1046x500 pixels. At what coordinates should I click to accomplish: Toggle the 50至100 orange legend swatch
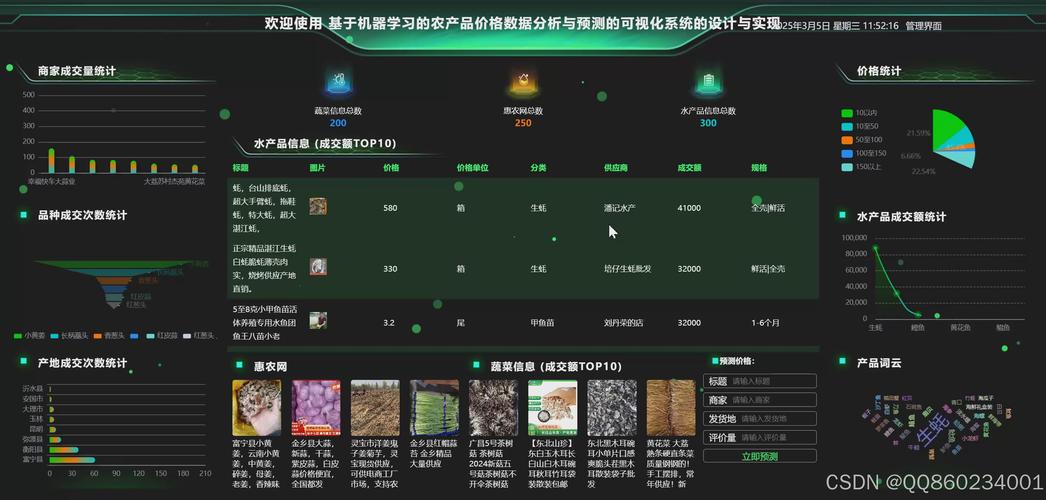(x=847, y=140)
